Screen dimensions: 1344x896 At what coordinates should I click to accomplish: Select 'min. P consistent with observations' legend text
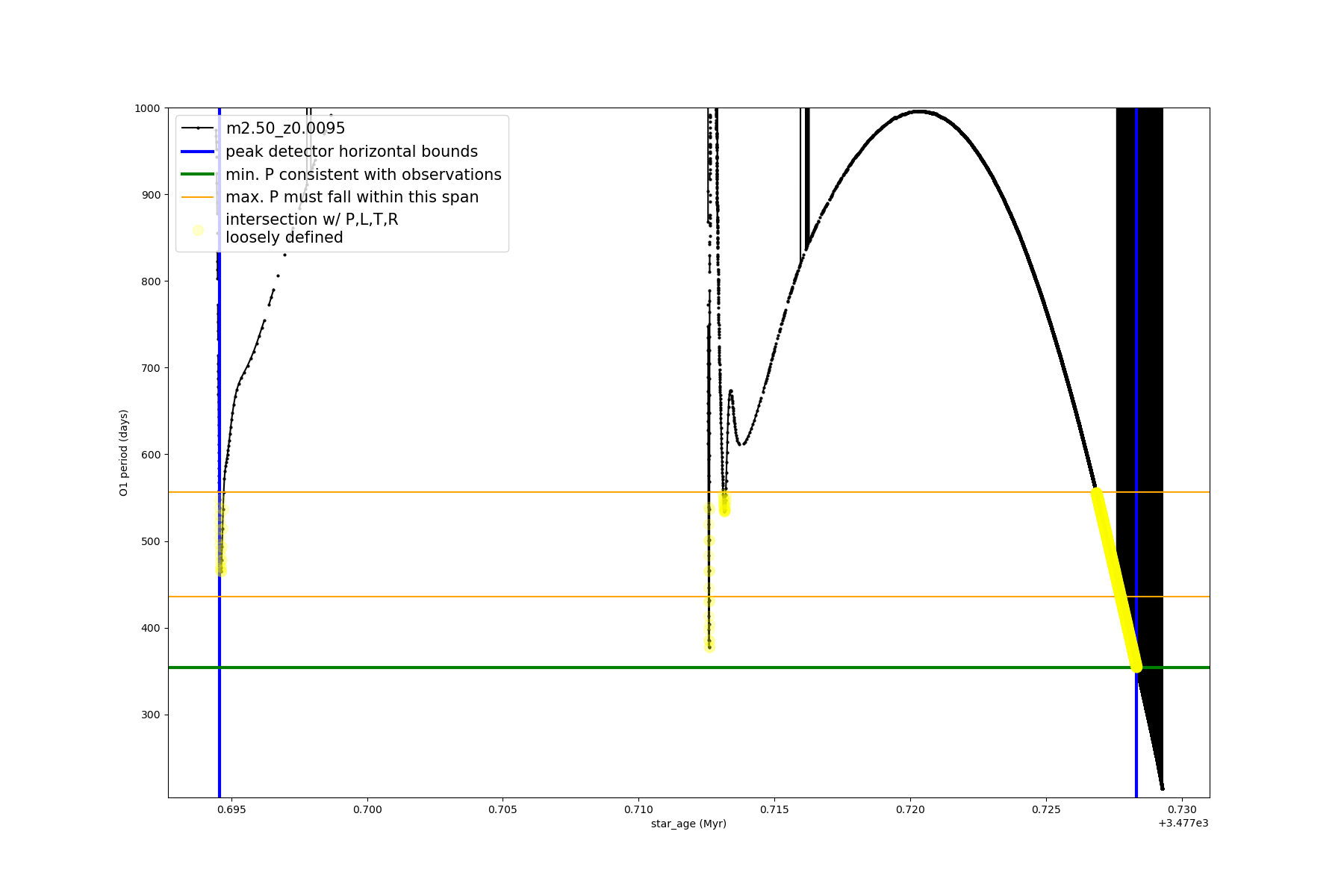point(363,175)
